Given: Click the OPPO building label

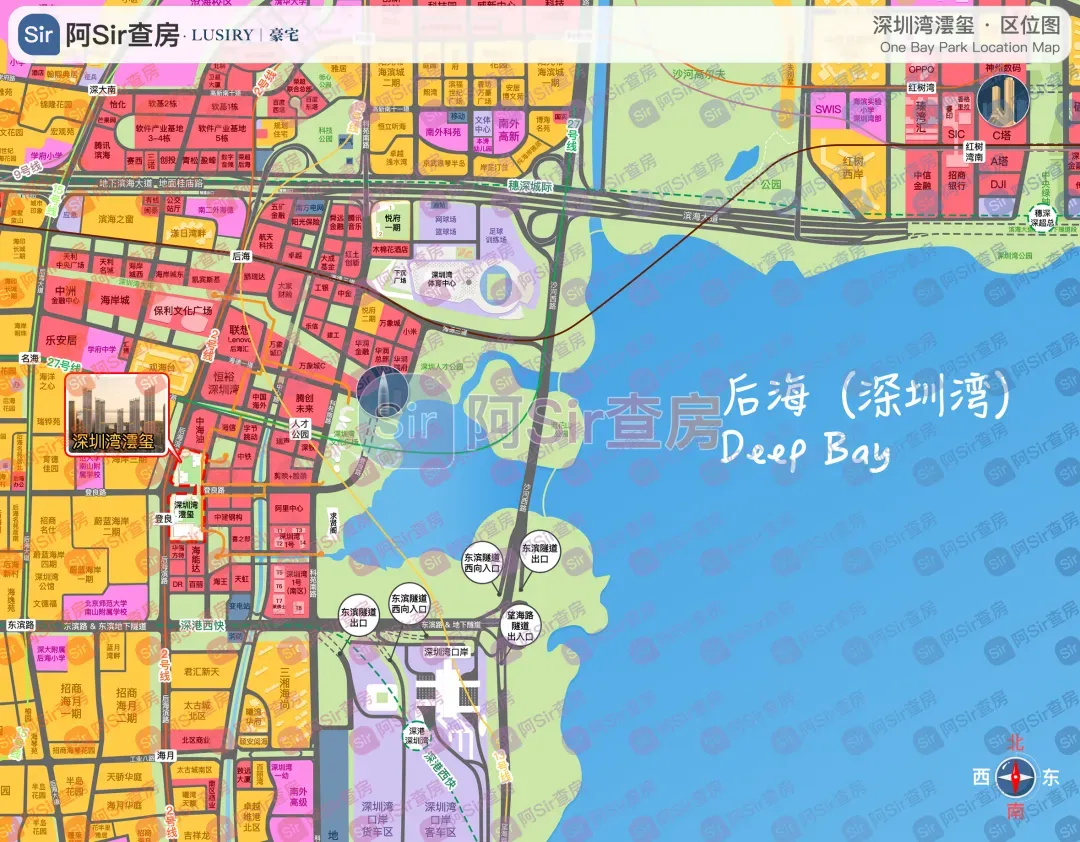Looking at the screenshot, I should (x=921, y=70).
